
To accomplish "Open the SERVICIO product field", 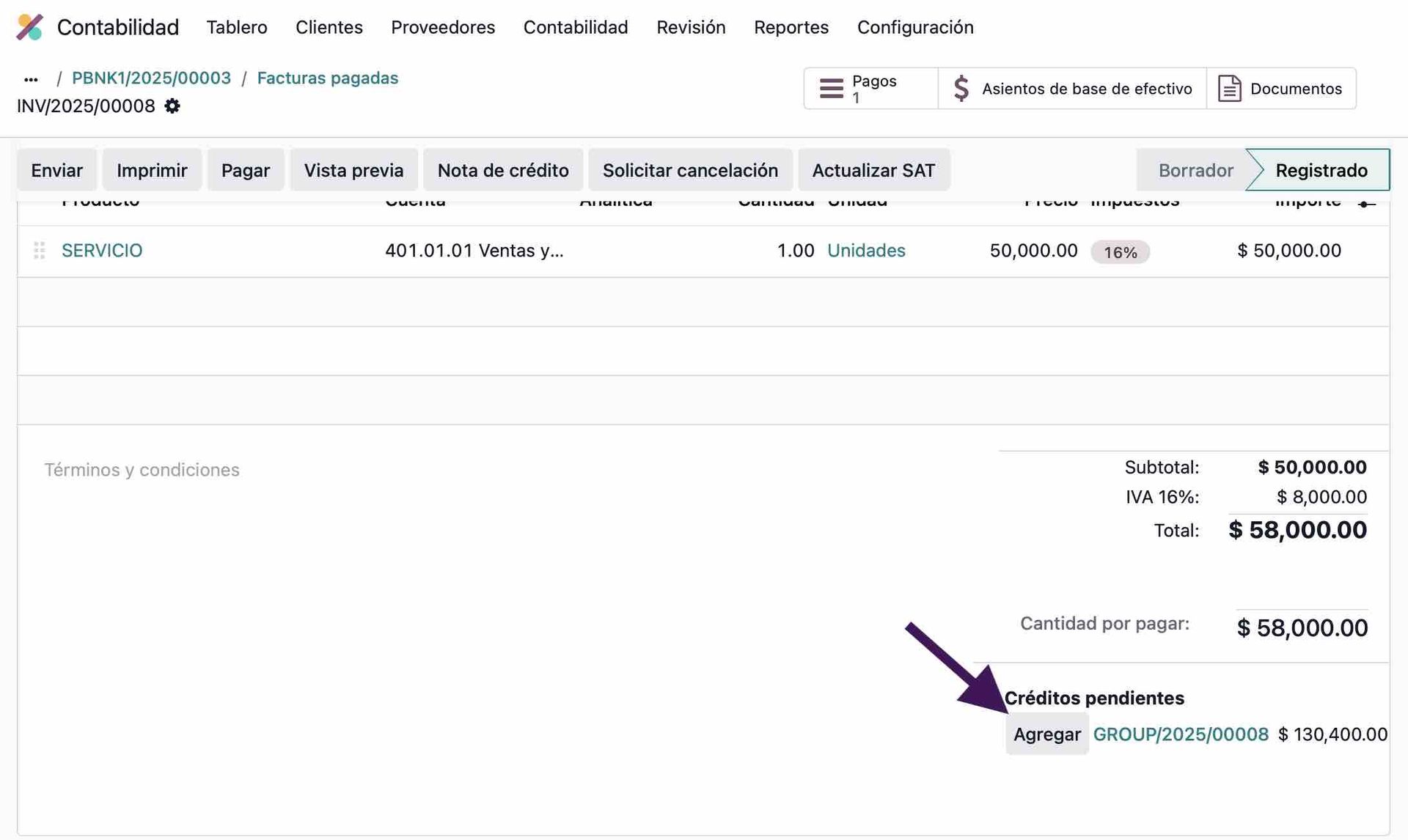I will point(102,251).
